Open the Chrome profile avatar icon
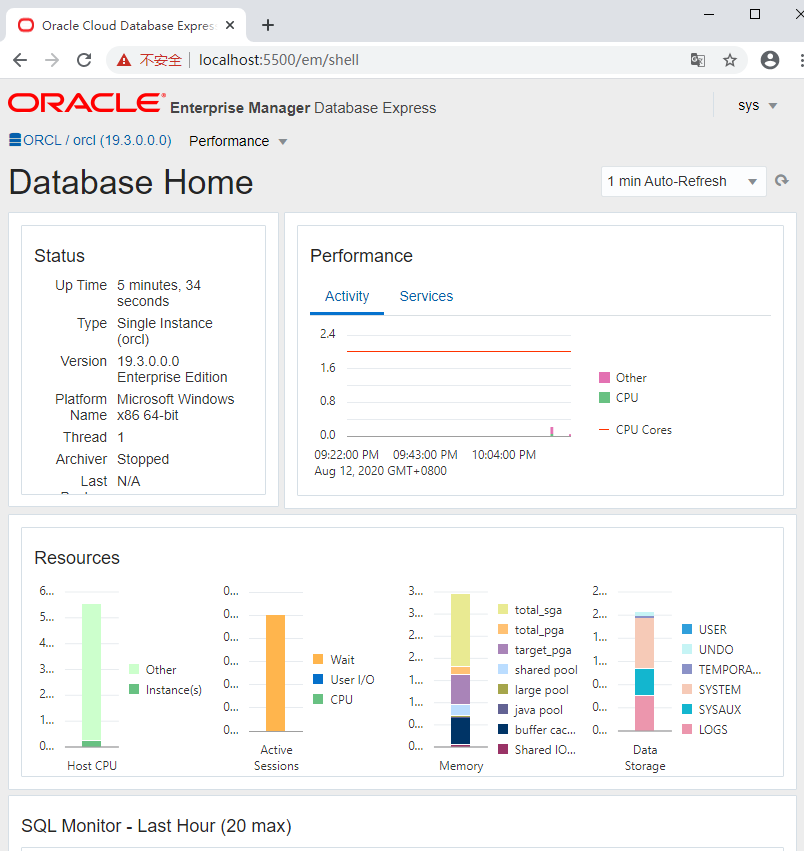 click(x=769, y=60)
